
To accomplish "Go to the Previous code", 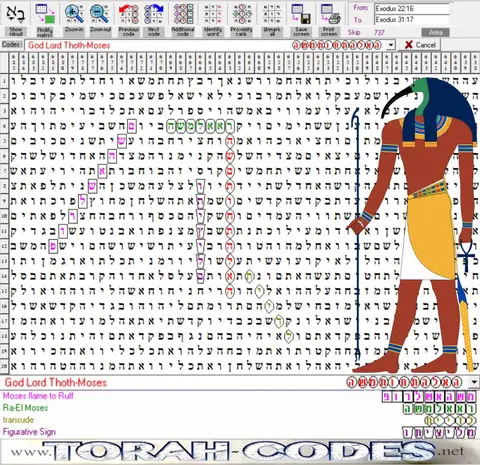I will 128,19.
